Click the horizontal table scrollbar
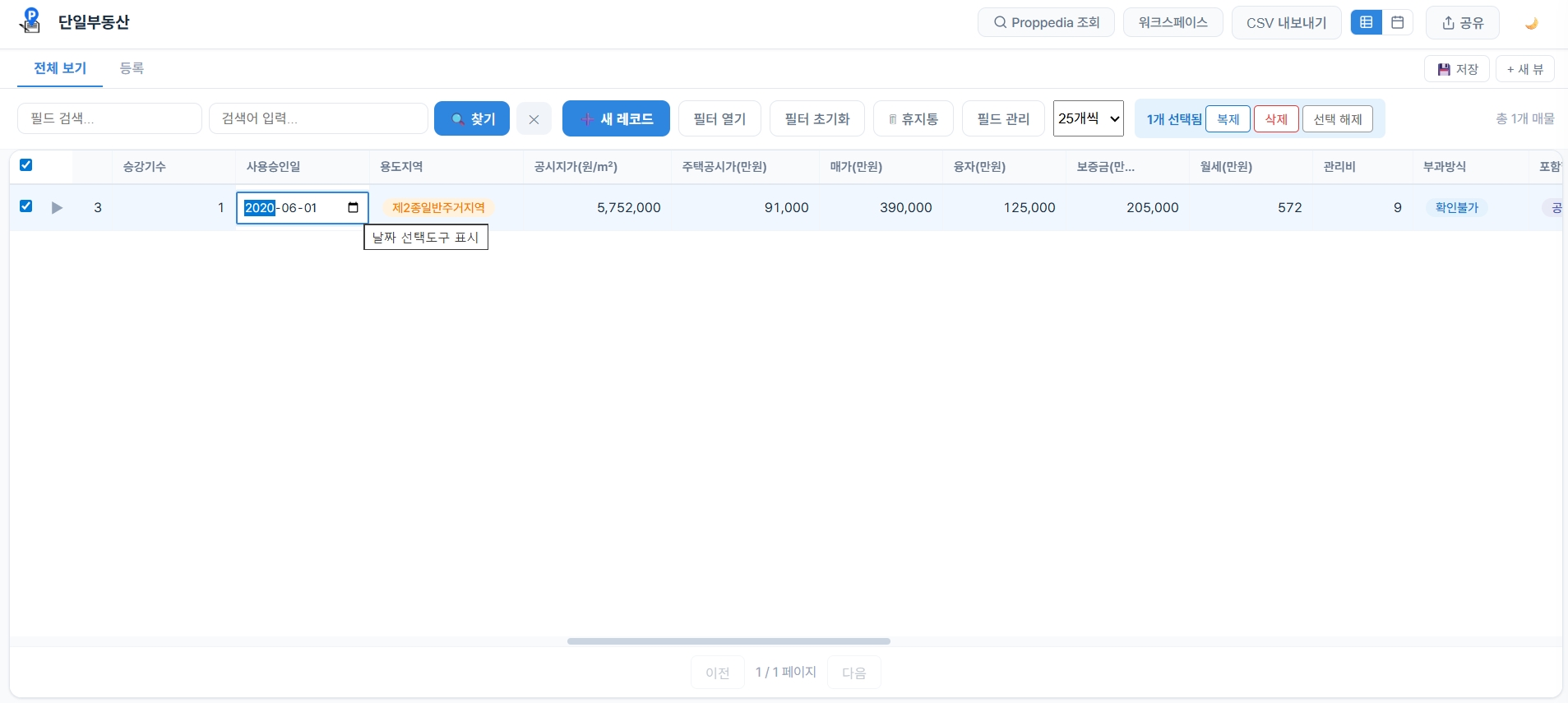Viewport: 1568px width, 703px height. (728, 641)
